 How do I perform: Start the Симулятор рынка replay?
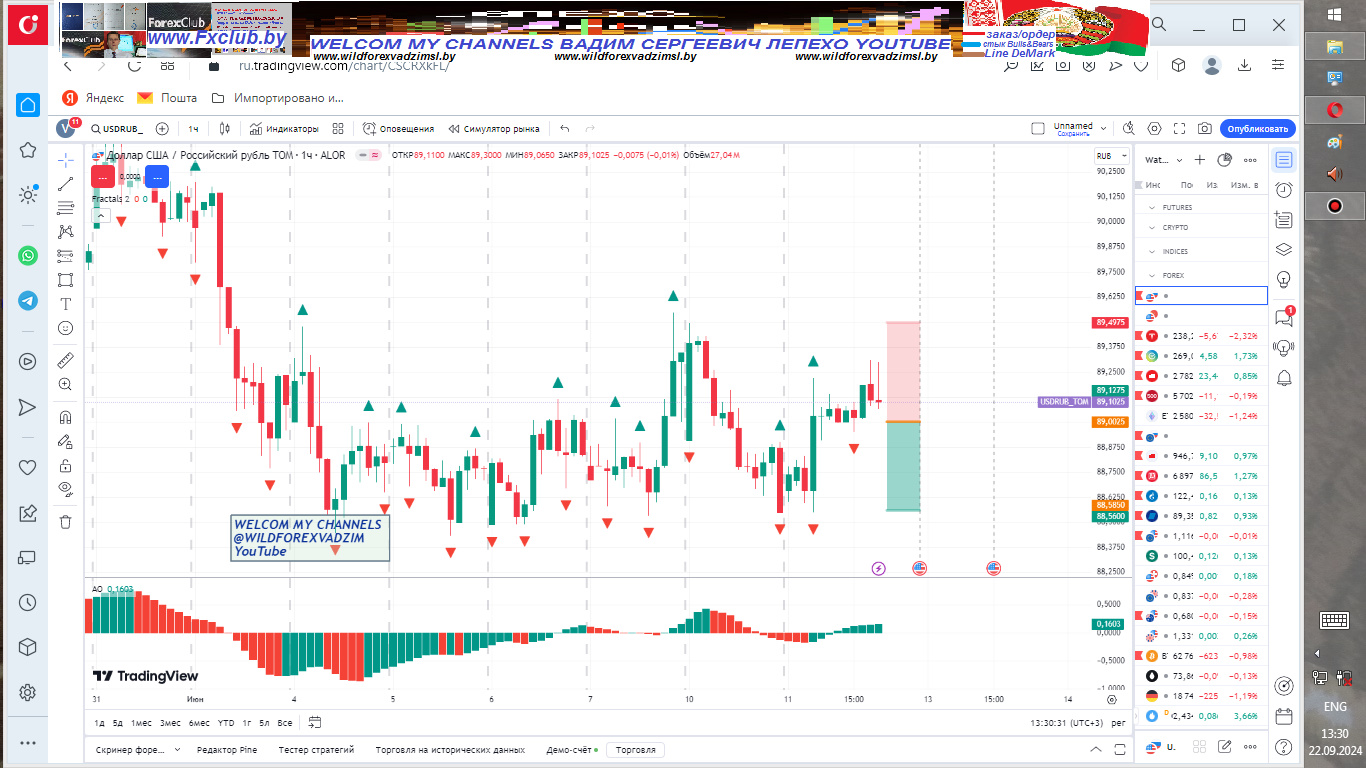[x=494, y=129]
